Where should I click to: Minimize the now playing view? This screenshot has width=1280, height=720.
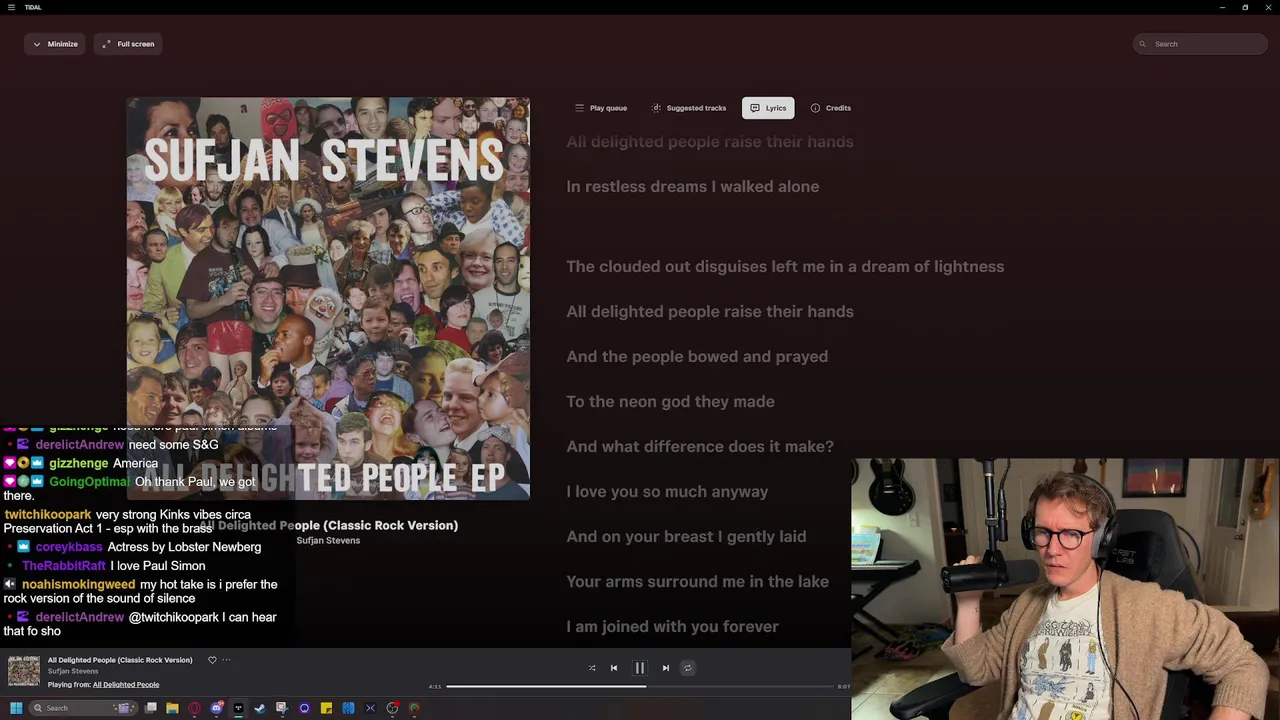click(x=55, y=44)
